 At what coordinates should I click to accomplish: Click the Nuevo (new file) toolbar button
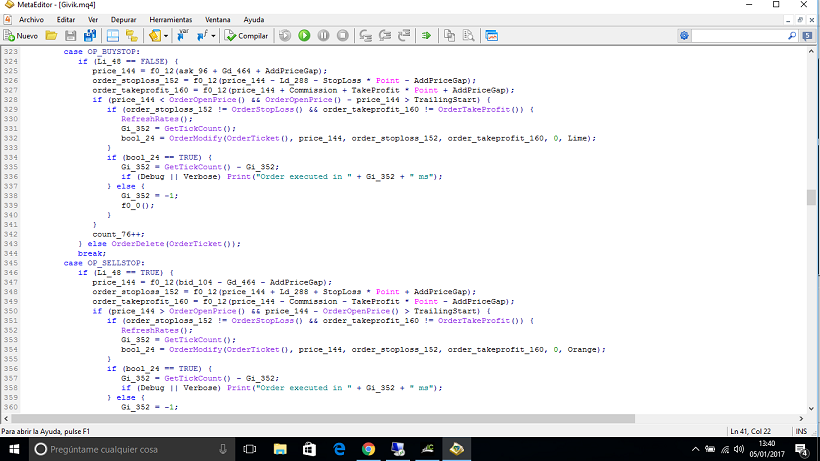coord(21,36)
